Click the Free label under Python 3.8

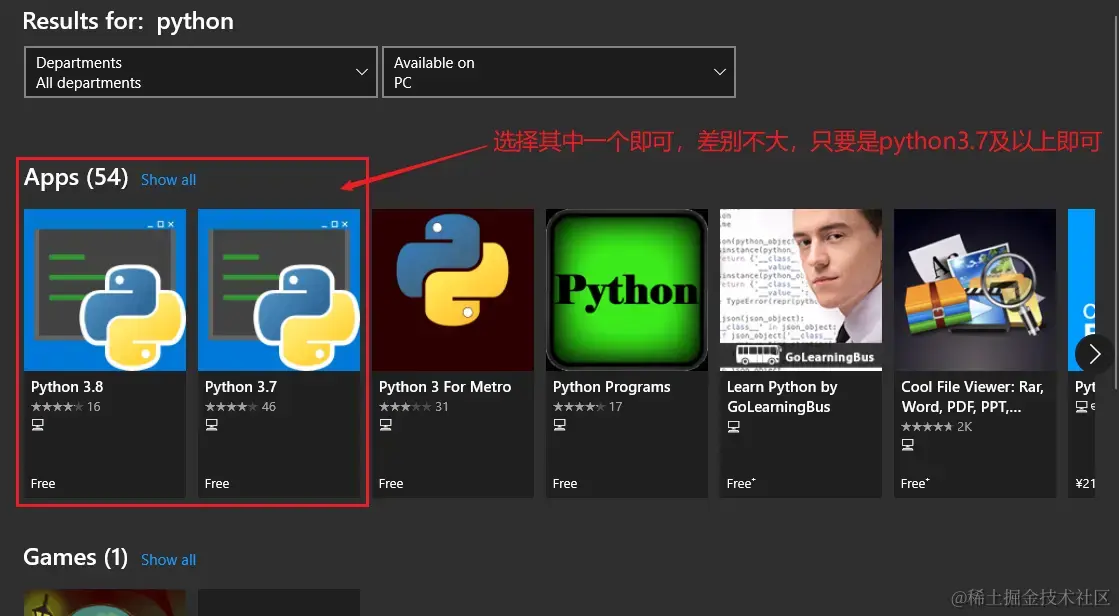pyautogui.click(x=43, y=483)
